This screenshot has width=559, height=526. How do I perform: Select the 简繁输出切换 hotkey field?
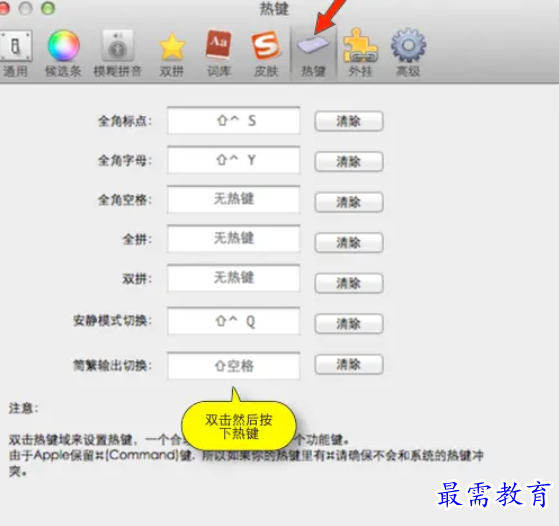click(x=234, y=366)
